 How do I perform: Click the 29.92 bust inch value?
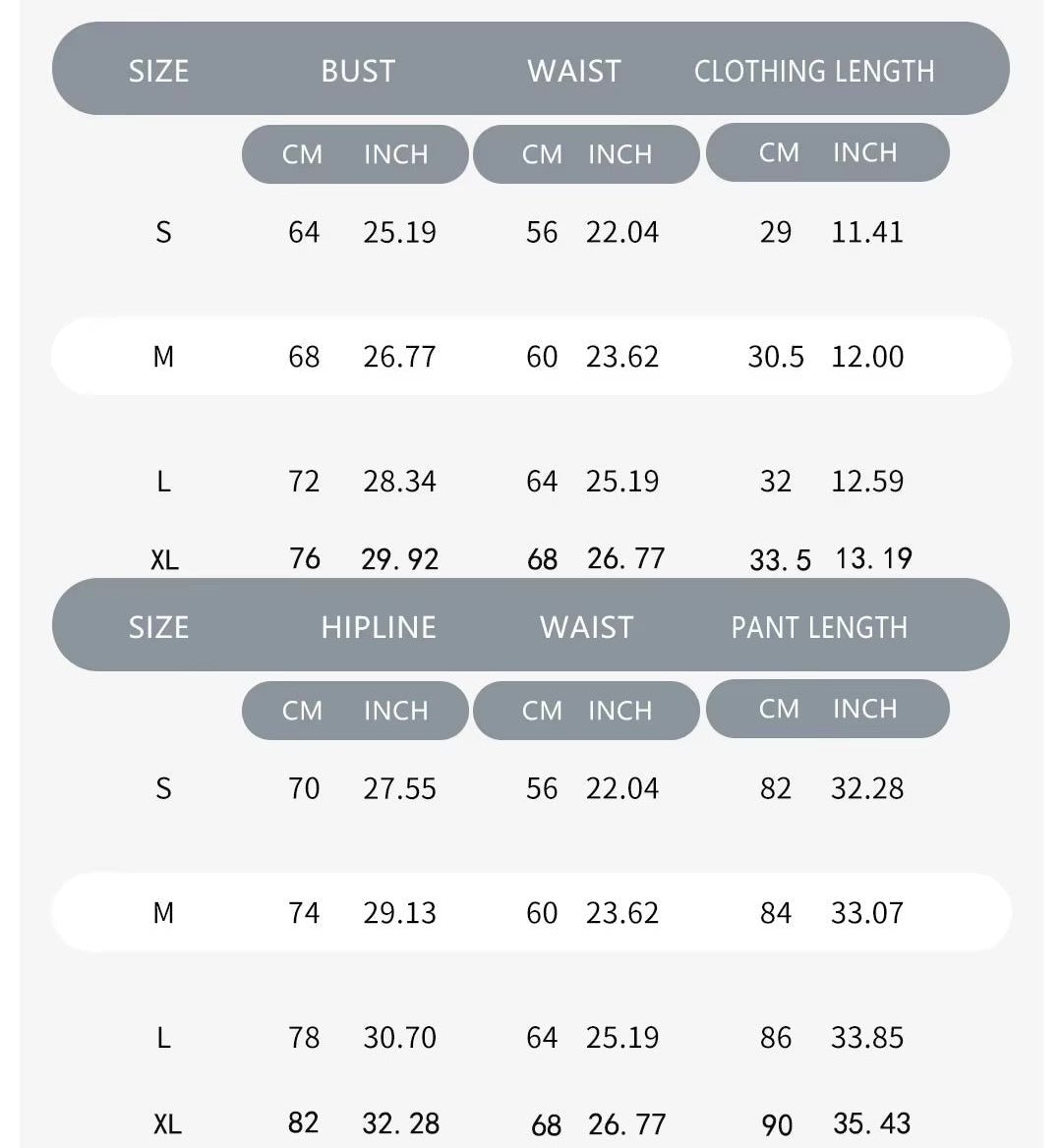tap(400, 559)
